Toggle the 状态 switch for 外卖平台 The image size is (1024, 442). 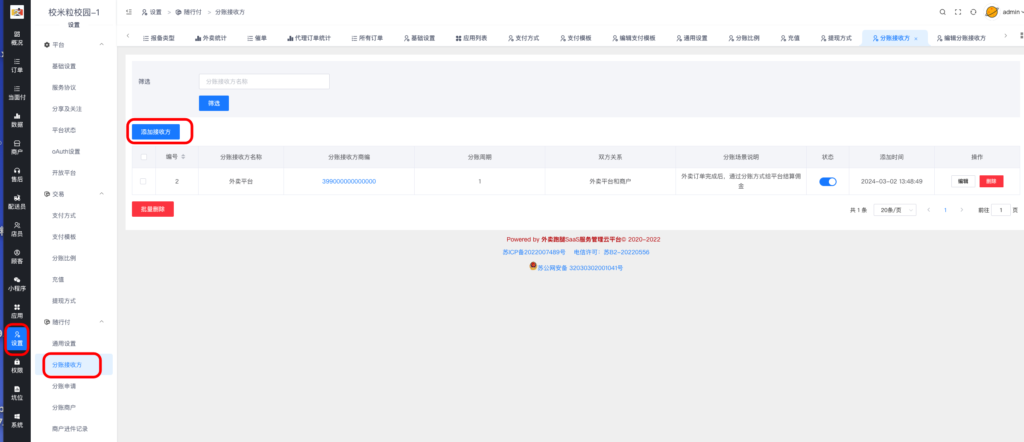click(828, 182)
